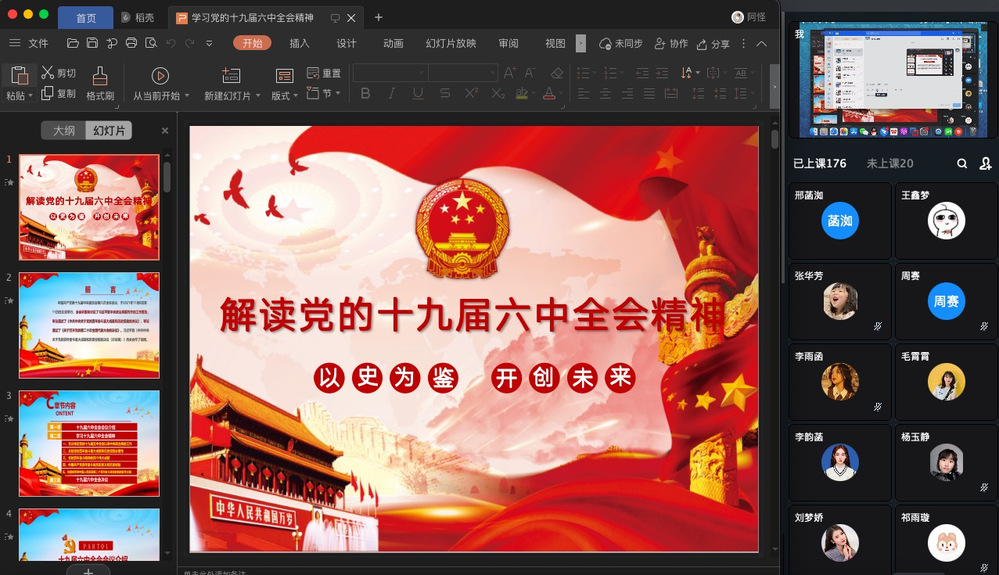The width and height of the screenshot is (999, 575).
Task: Toggle bold formatting
Action: [365, 94]
